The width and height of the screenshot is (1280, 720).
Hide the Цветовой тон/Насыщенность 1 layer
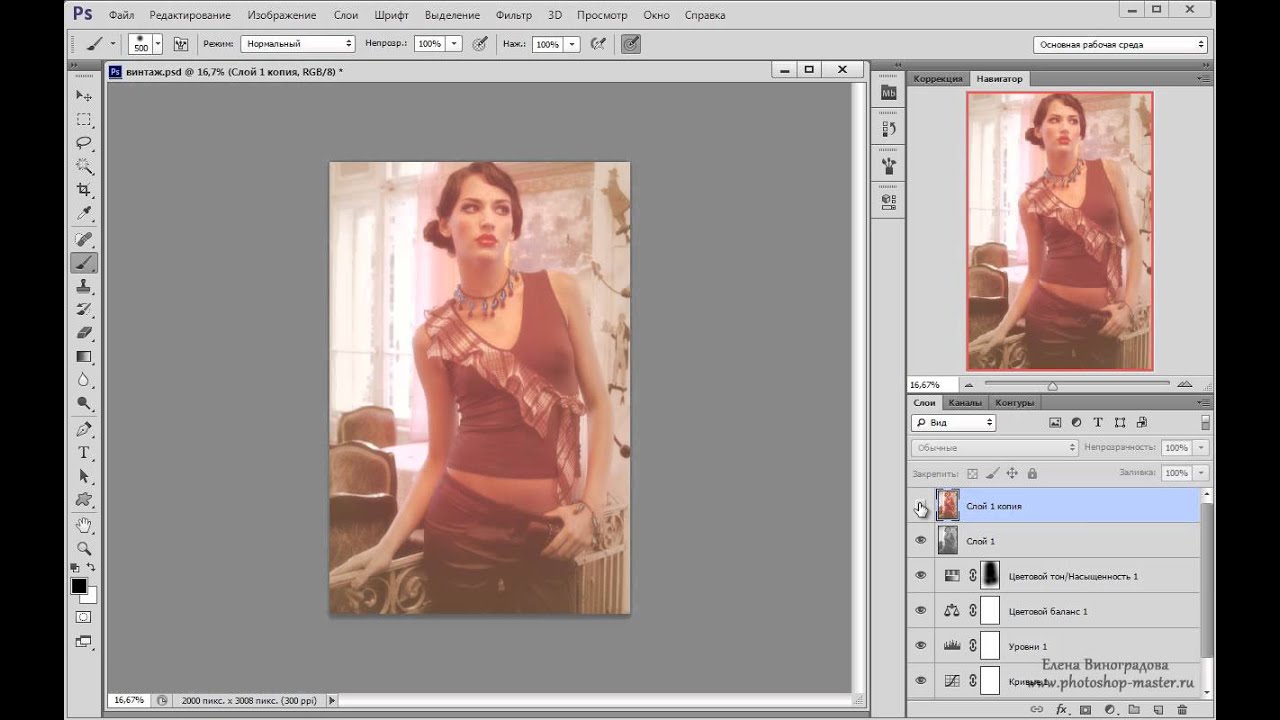click(921, 576)
